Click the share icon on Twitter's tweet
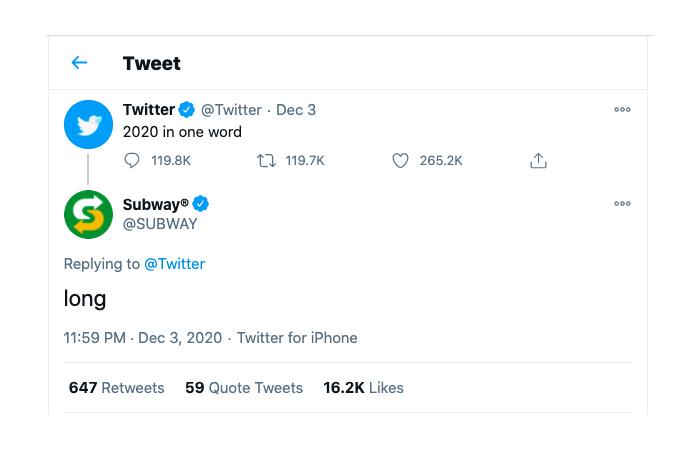 [538, 160]
